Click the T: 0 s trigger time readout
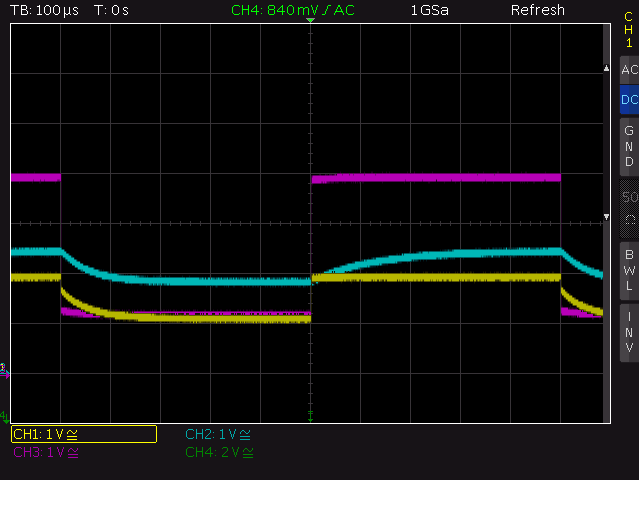This screenshot has height=520, width=640. pyautogui.click(x=111, y=10)
